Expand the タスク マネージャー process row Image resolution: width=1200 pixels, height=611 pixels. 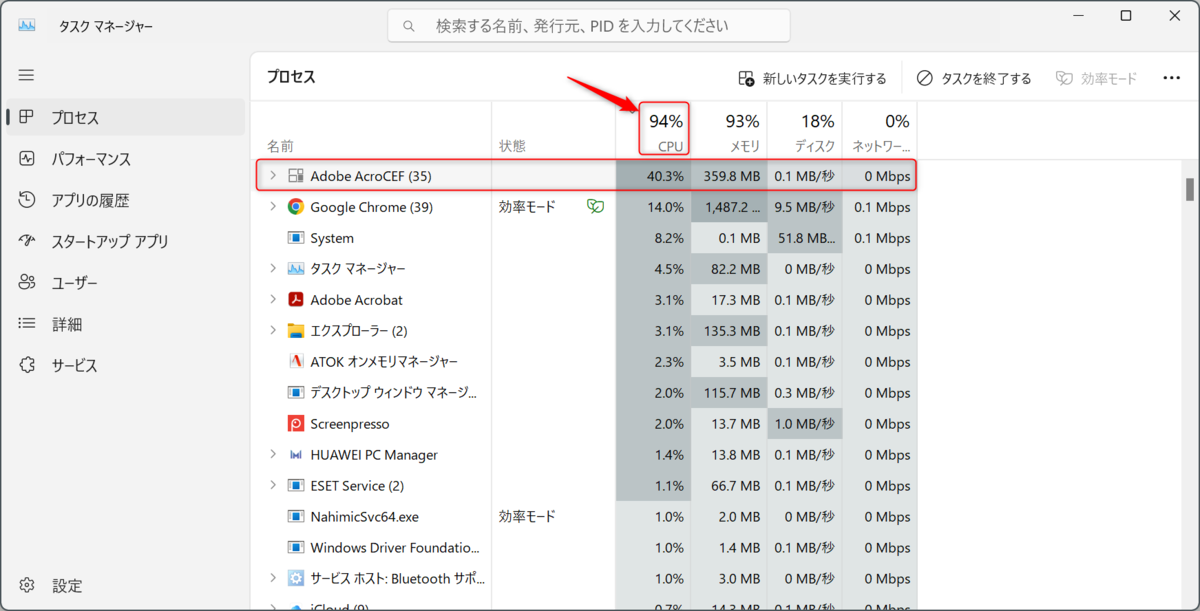pyautogui.click(x=272, y=269)
